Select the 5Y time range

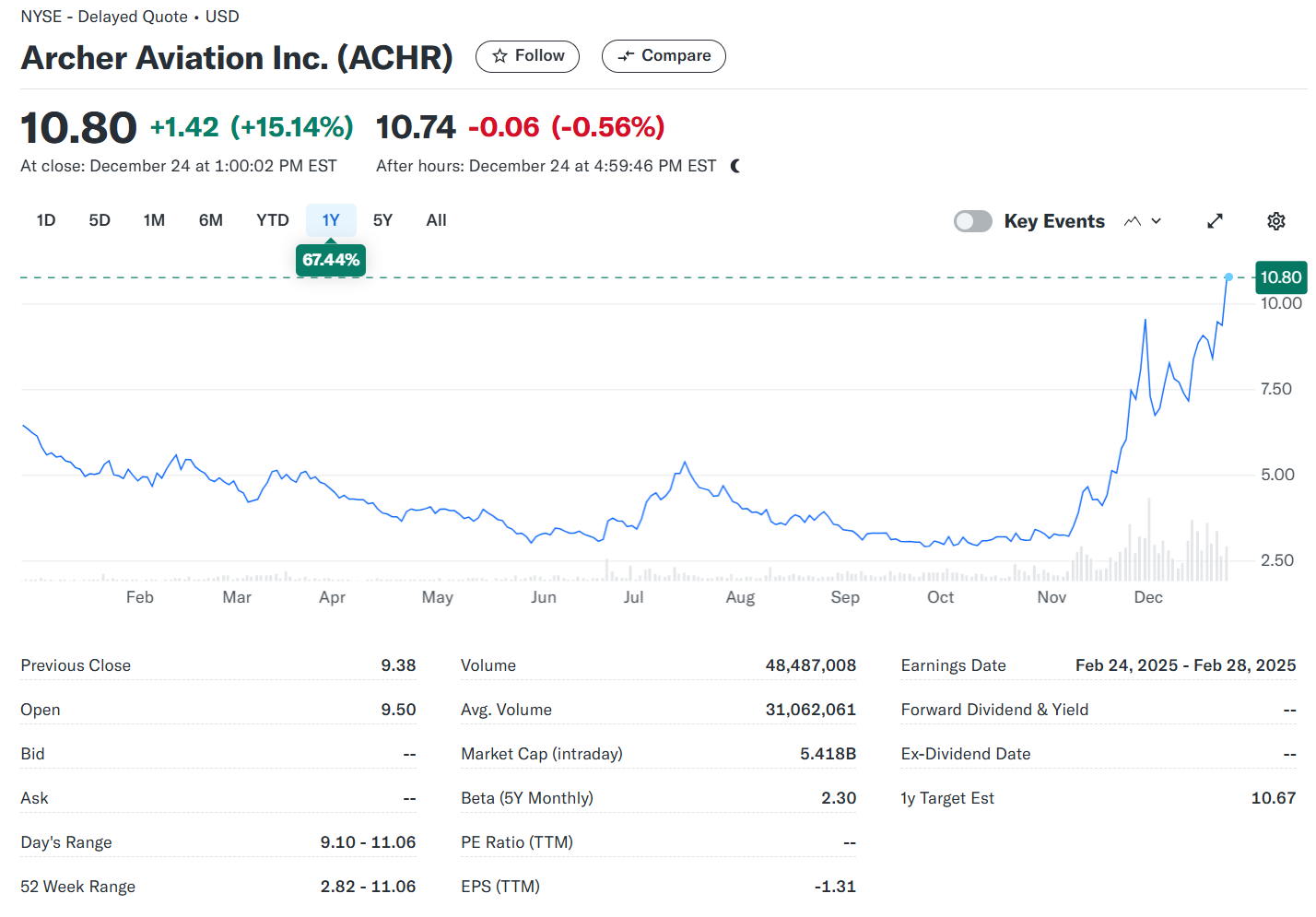click(382, 220)
